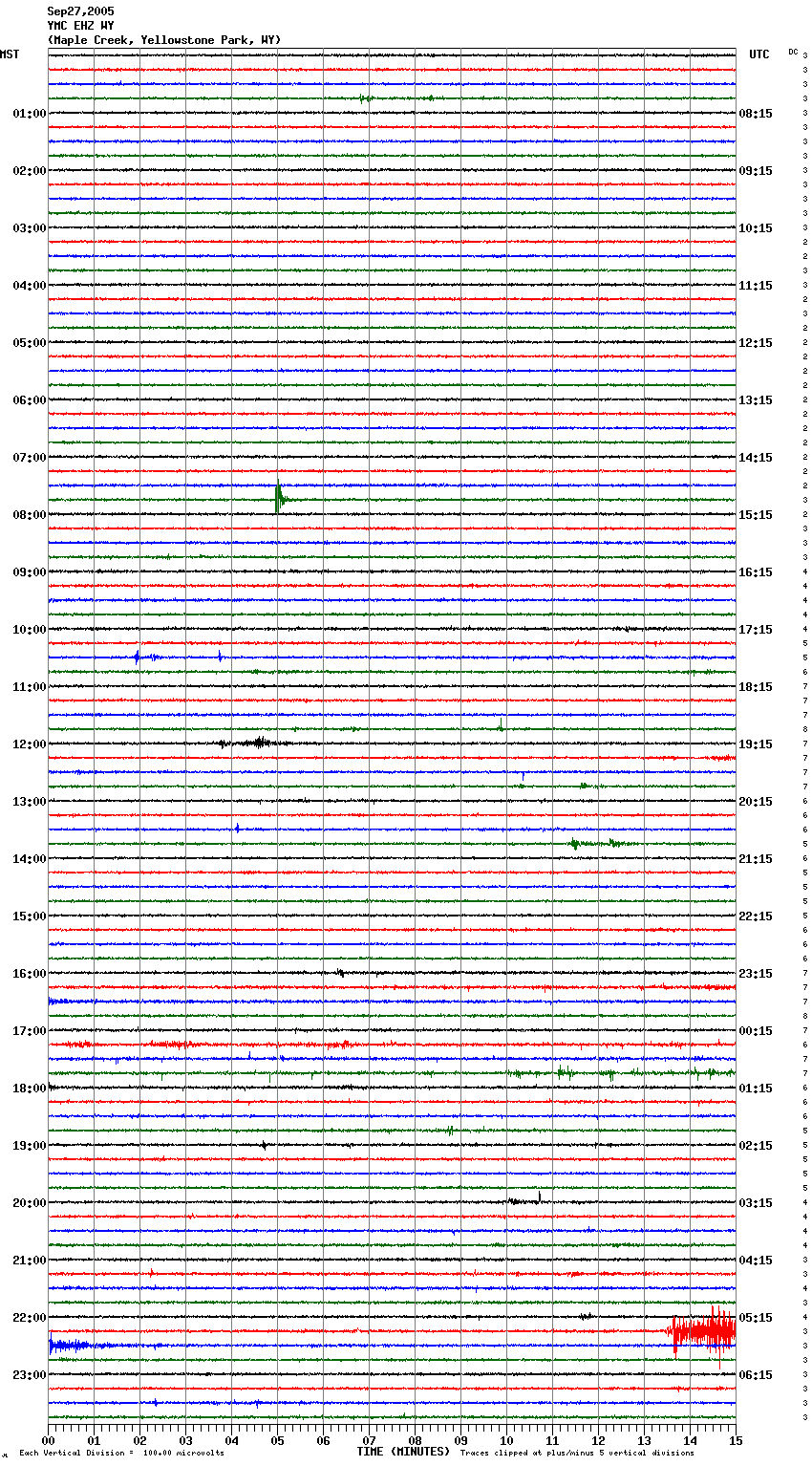Click the Sep27,2005 date header
812x1466 pixels.
(80, 11)
